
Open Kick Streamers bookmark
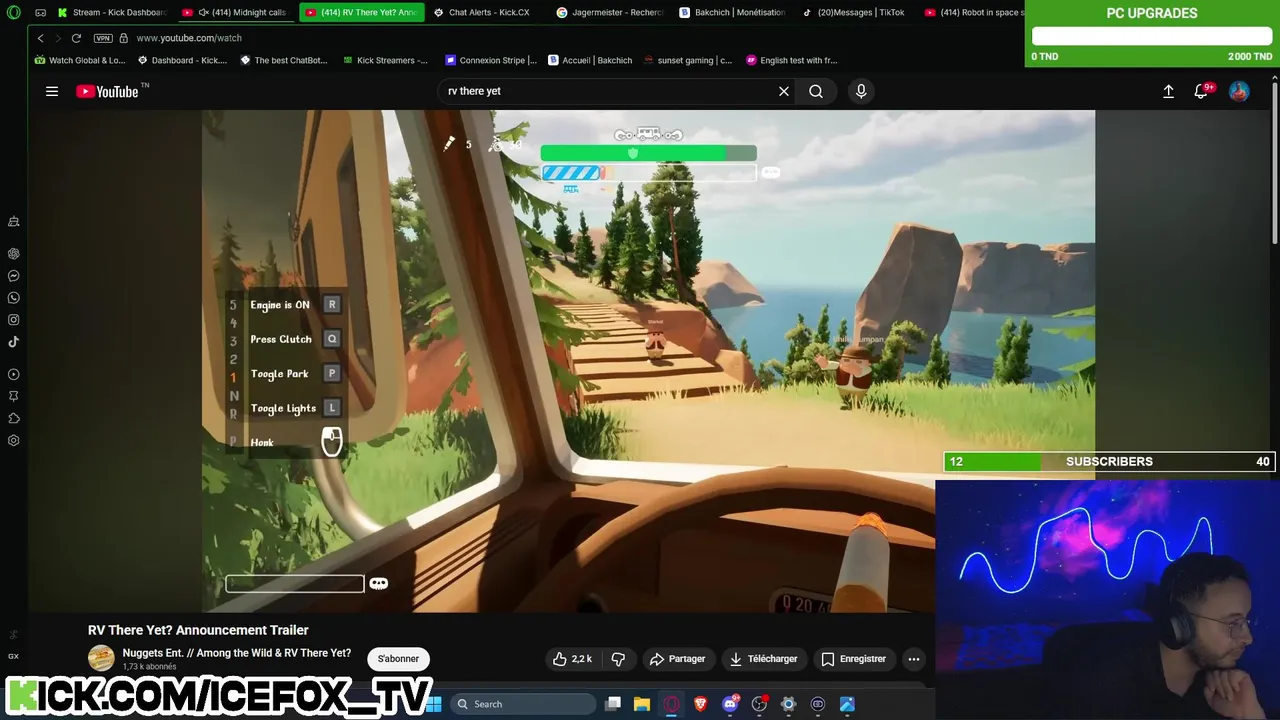385,60
